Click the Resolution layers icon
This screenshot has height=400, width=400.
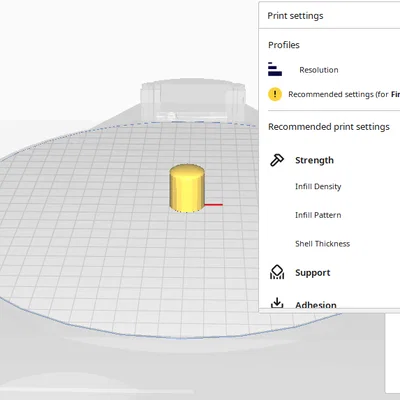pyautogui.click(x=275, y=69)
